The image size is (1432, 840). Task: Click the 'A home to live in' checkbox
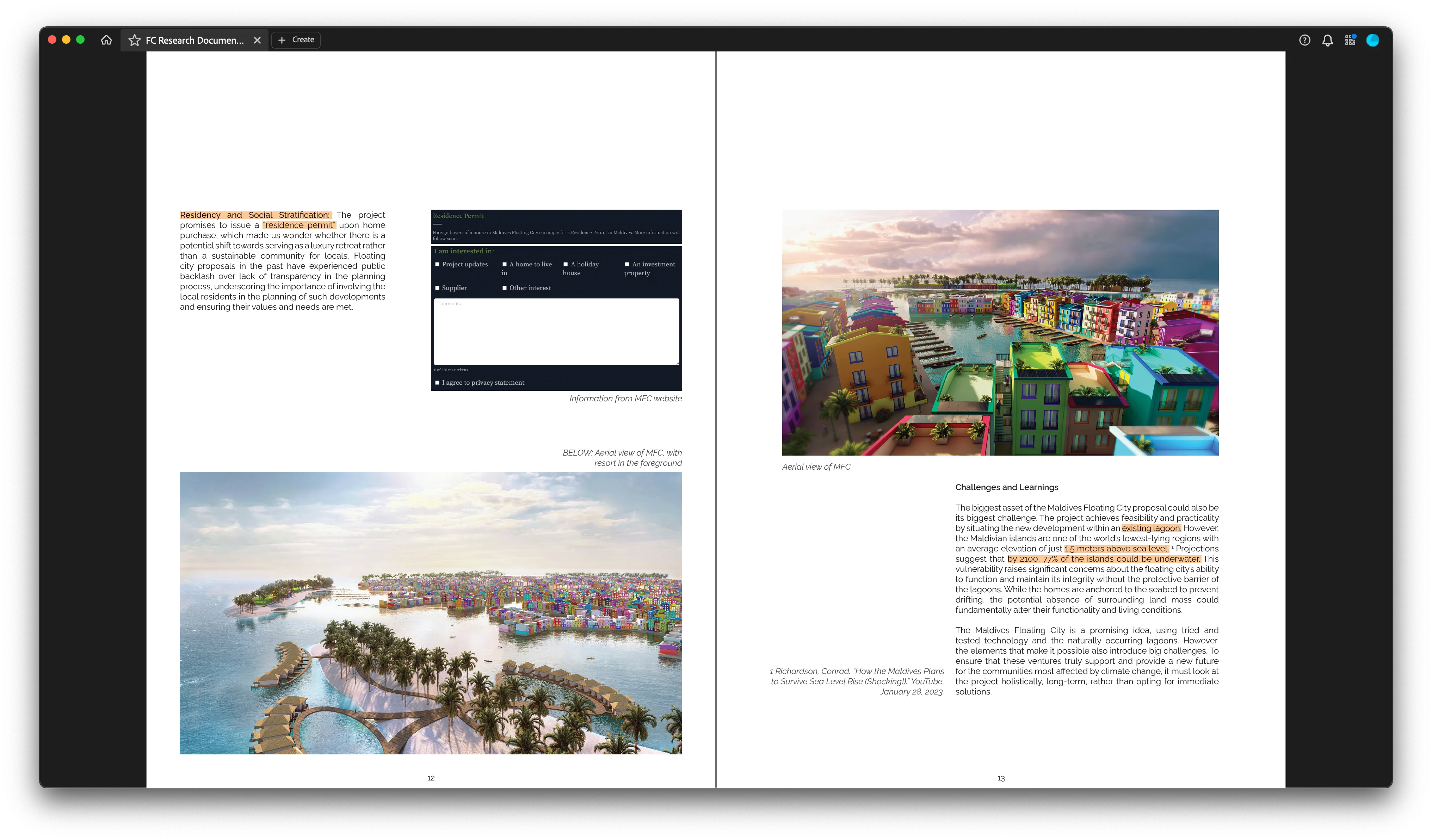click(504, 264)
